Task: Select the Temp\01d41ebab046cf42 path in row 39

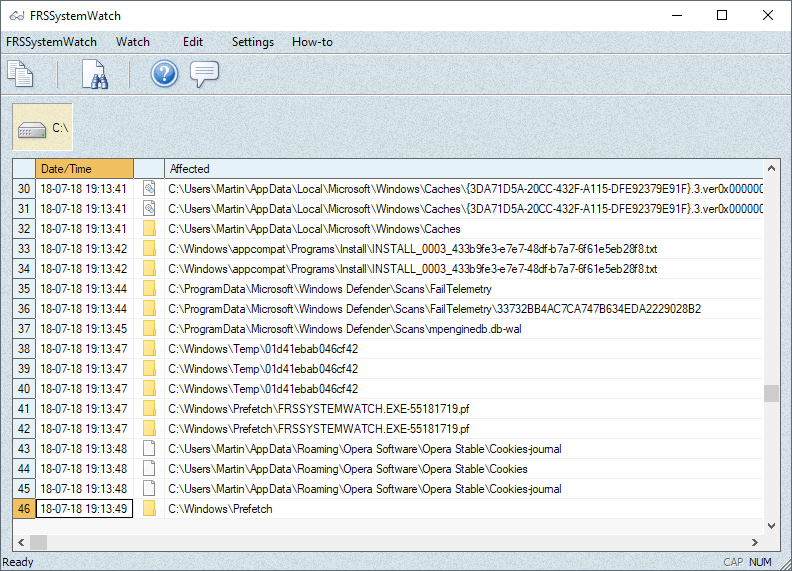Action: point(263,369)
